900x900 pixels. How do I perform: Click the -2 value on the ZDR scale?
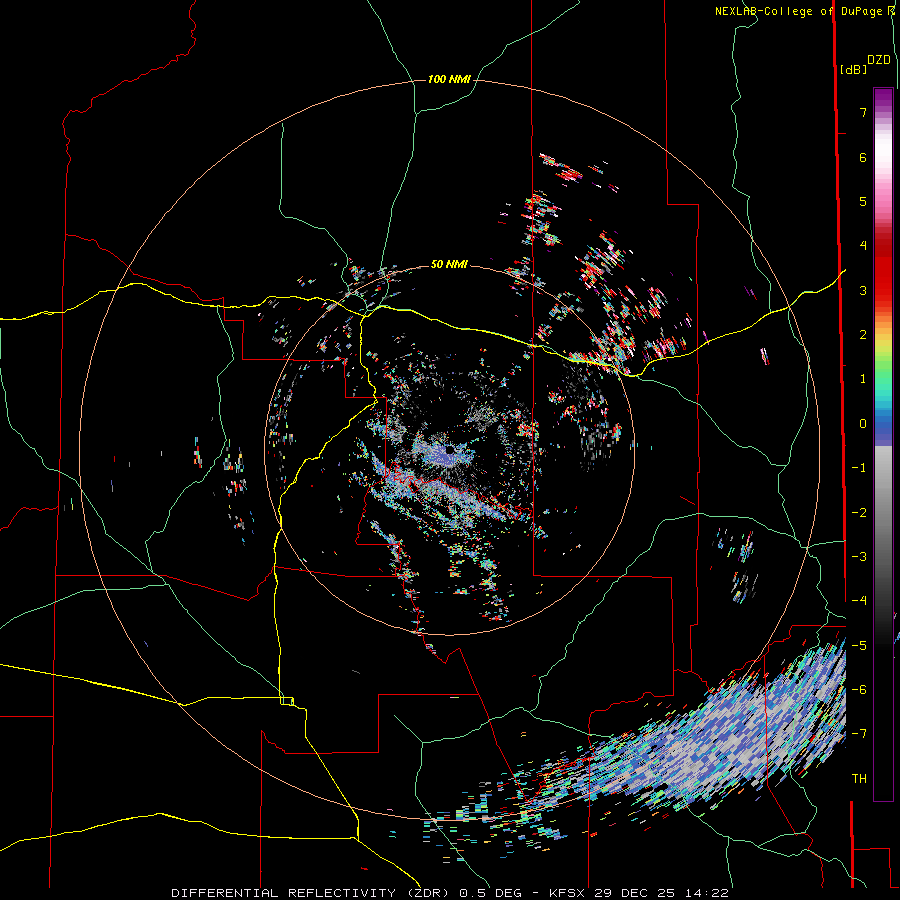[859, 513]
